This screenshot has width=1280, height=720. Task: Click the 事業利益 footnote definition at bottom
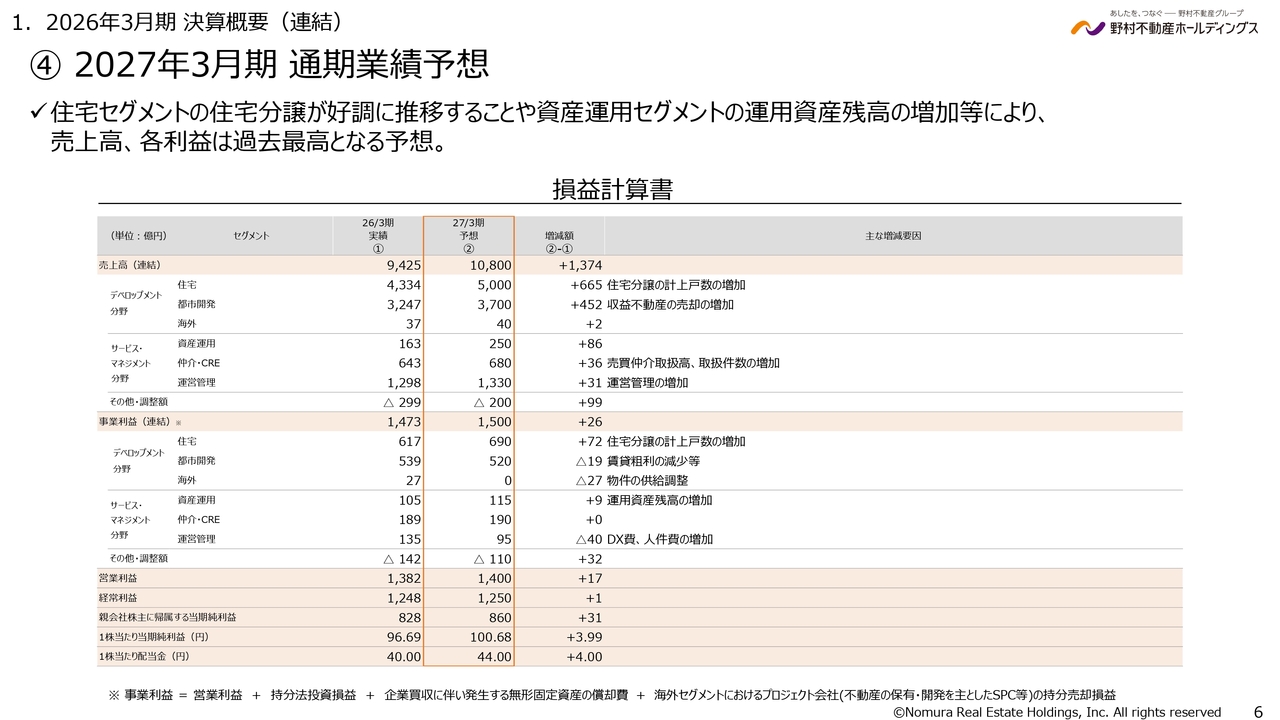click(x=611, y=694)
